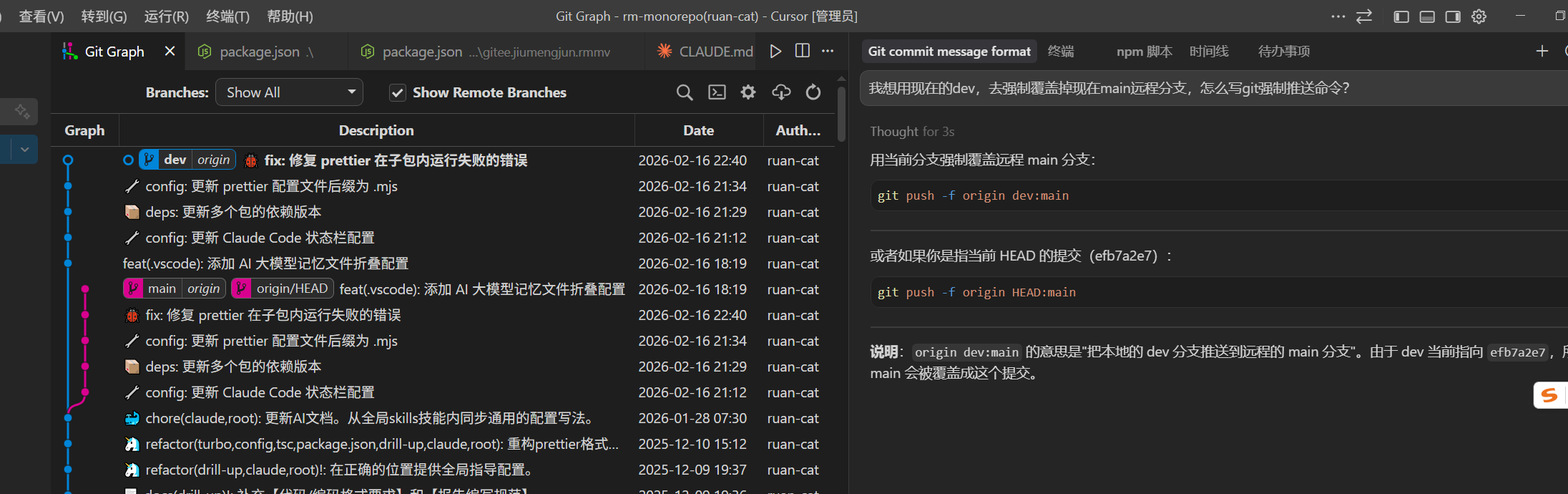1568x494 pixels.
Task: Click the Git Graph vertical scrollbar
Action: (841, 115)
